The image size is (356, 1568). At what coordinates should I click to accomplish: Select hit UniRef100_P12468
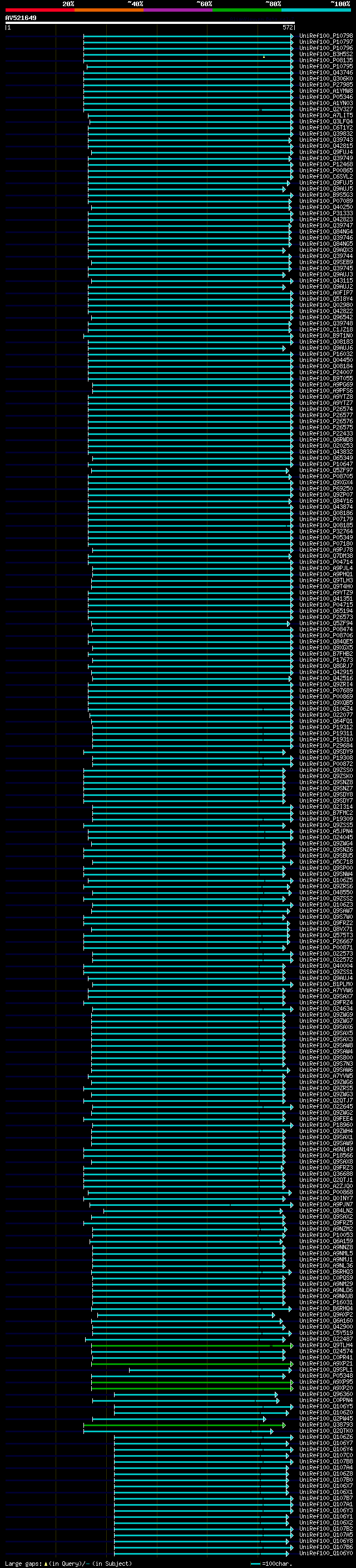click(x=326, y=164)
